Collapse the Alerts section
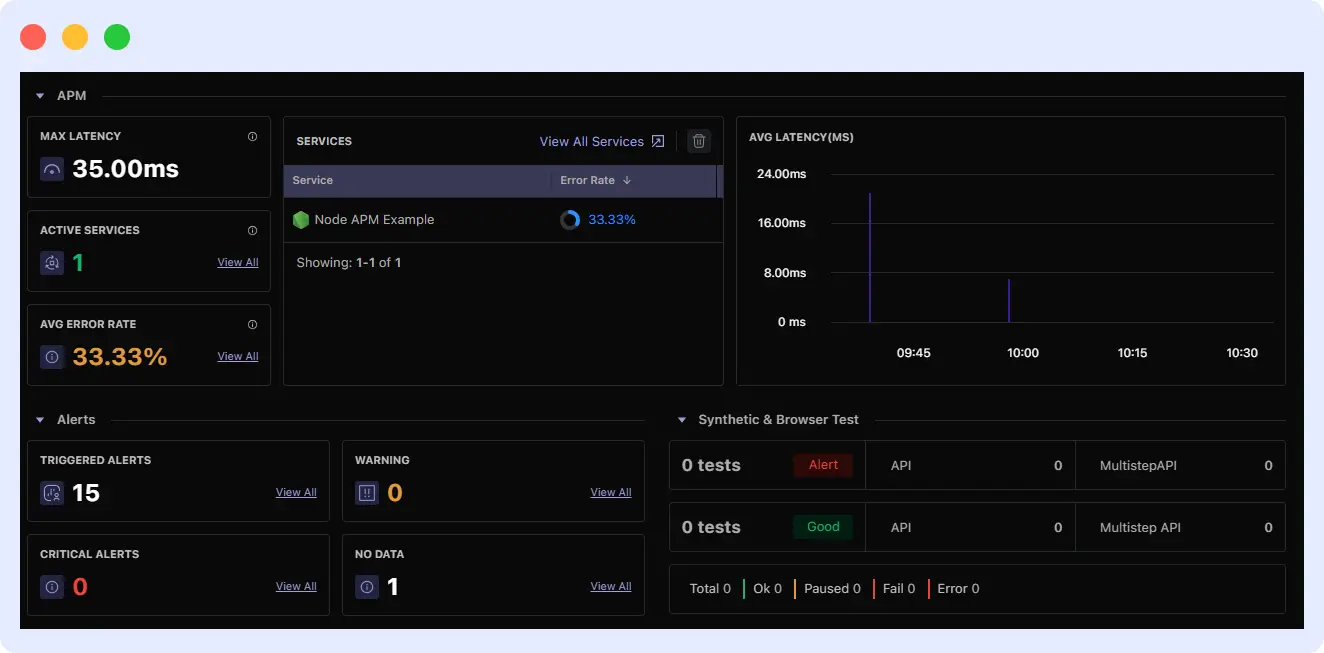1324x653 pixels. click(40, 420)
